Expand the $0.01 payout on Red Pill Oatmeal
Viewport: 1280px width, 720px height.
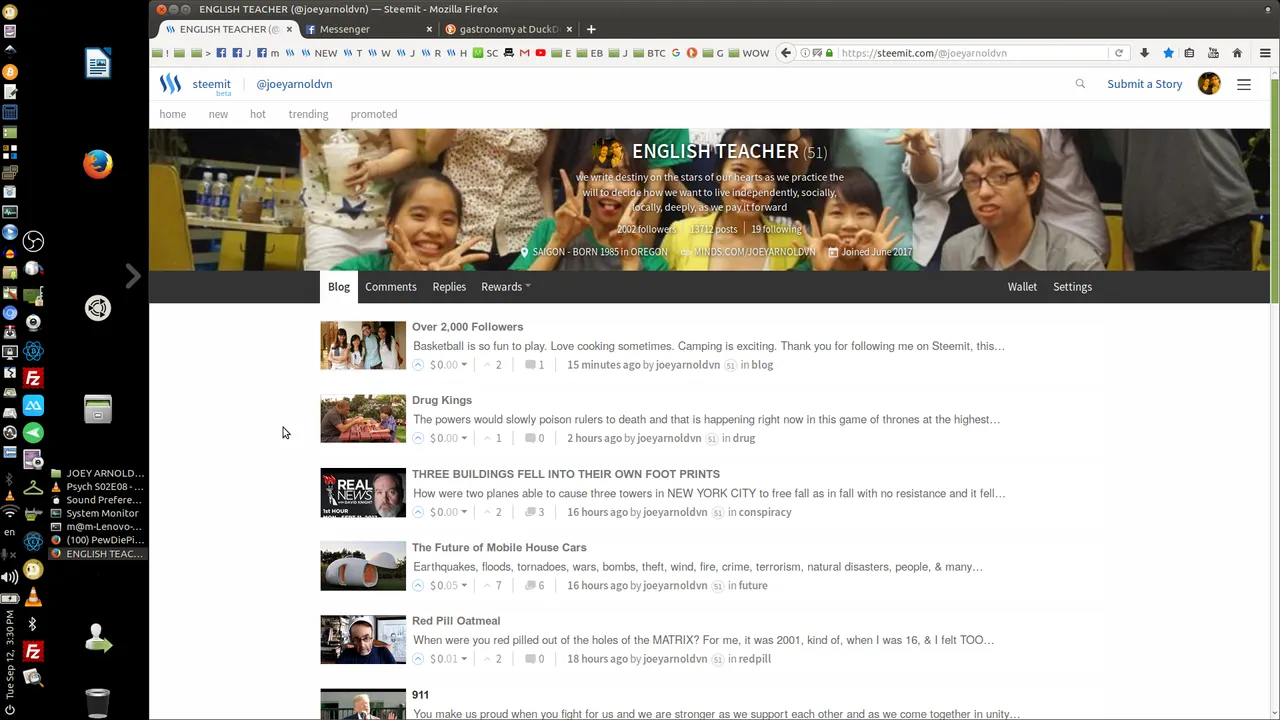pyautogui.click(x=448, y=659)
